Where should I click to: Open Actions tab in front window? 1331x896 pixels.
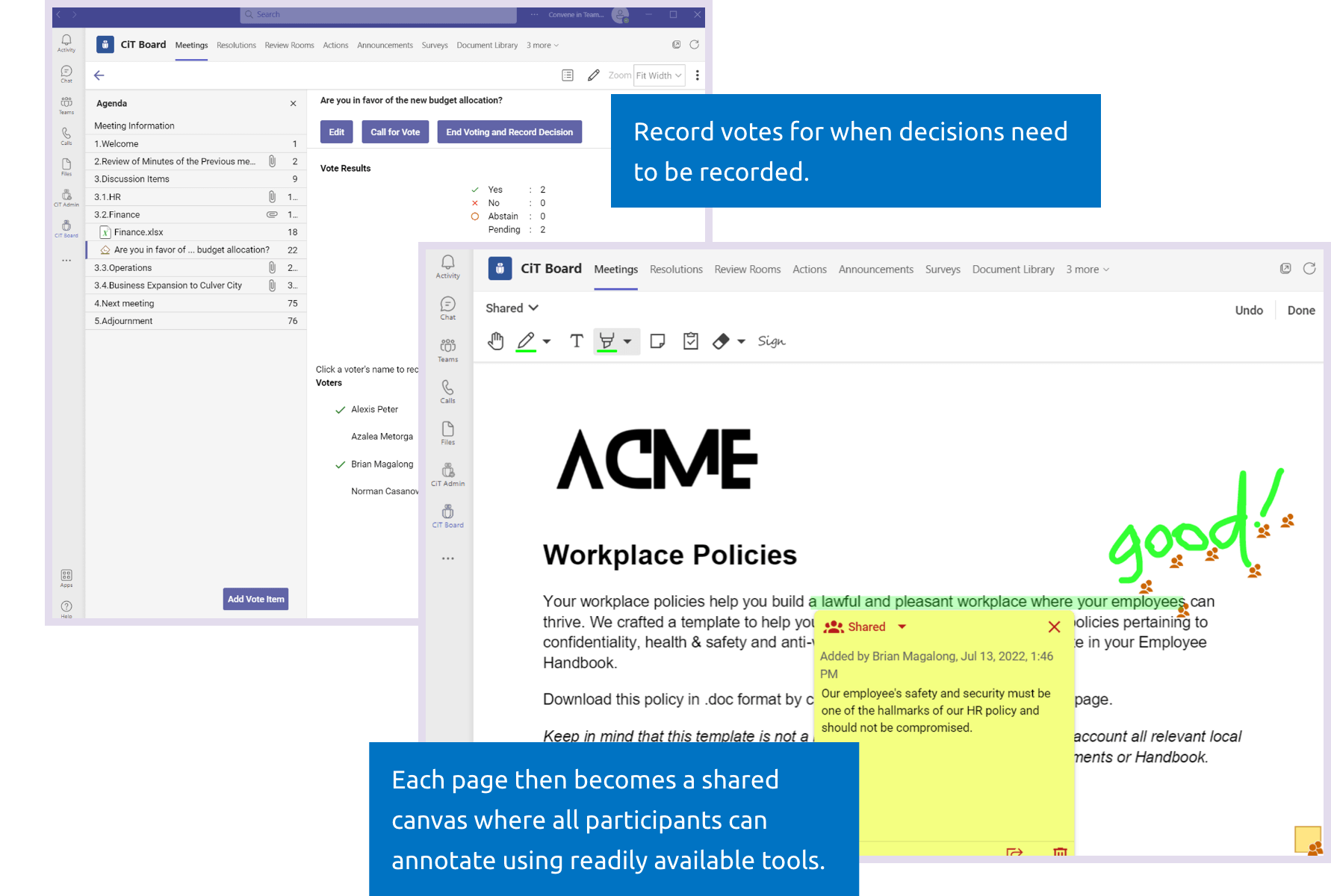point(810,270)
